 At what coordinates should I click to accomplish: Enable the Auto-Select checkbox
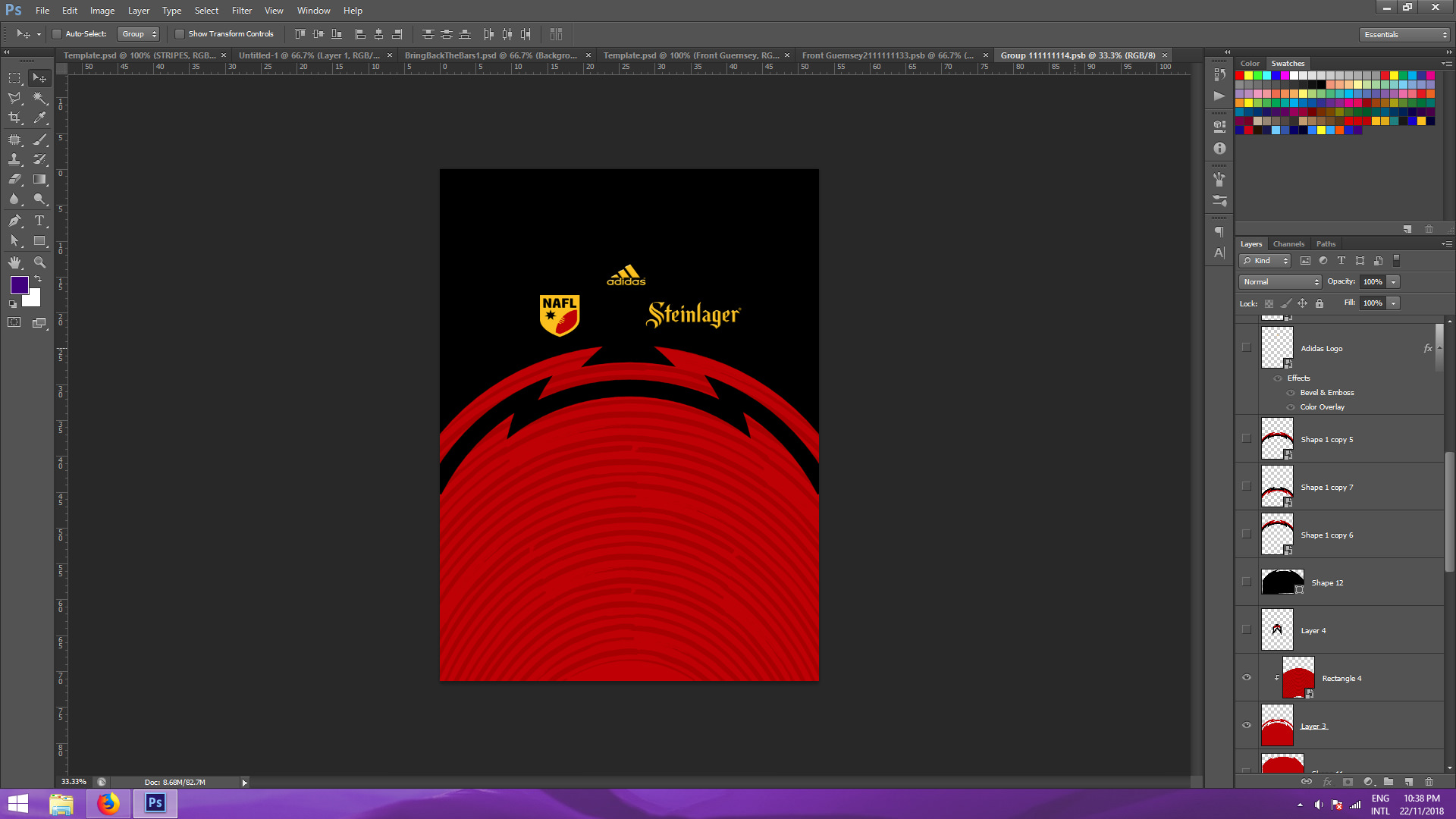tap(56, 34)
